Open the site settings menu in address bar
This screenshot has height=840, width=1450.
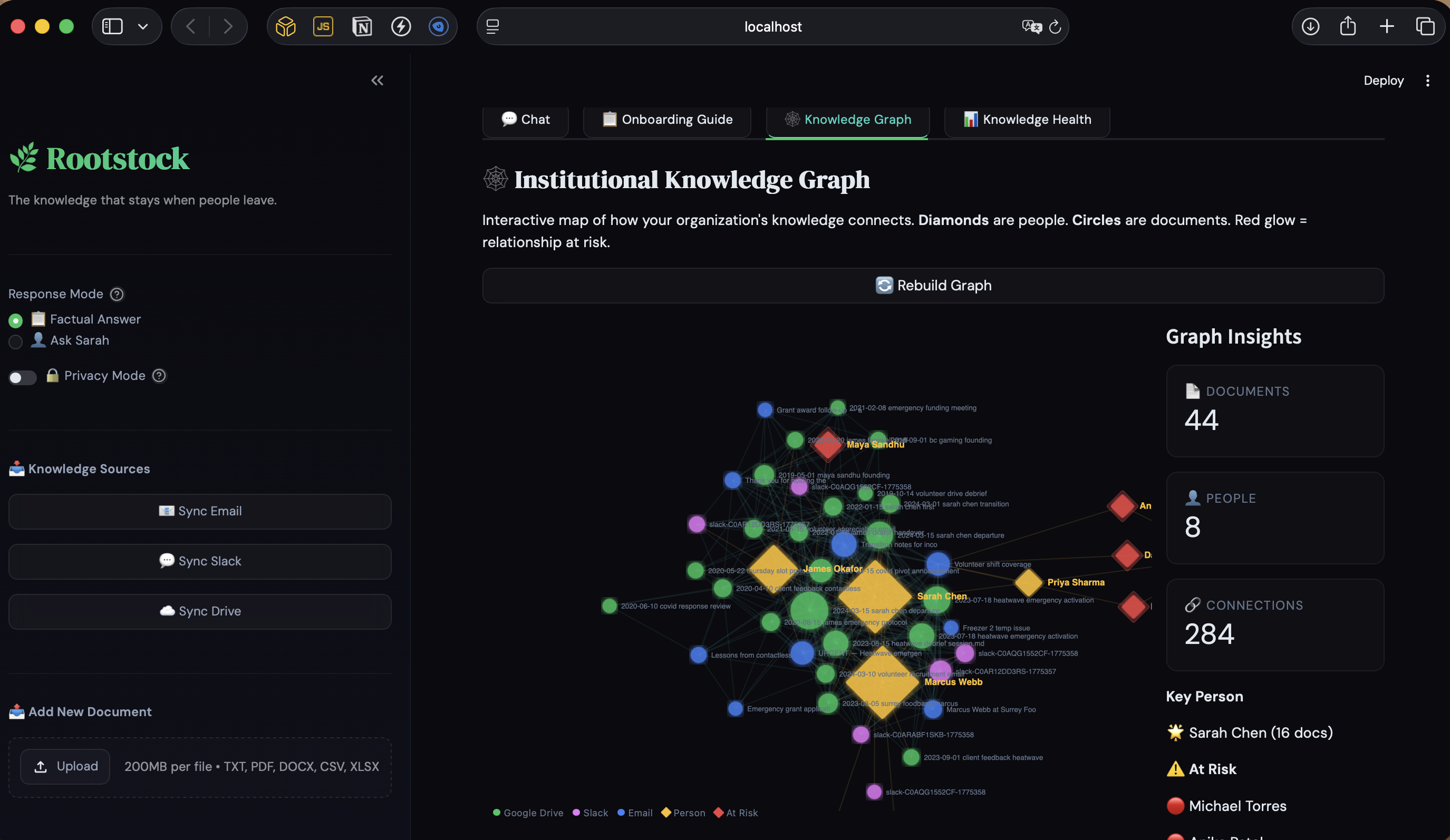click(492, 26)
